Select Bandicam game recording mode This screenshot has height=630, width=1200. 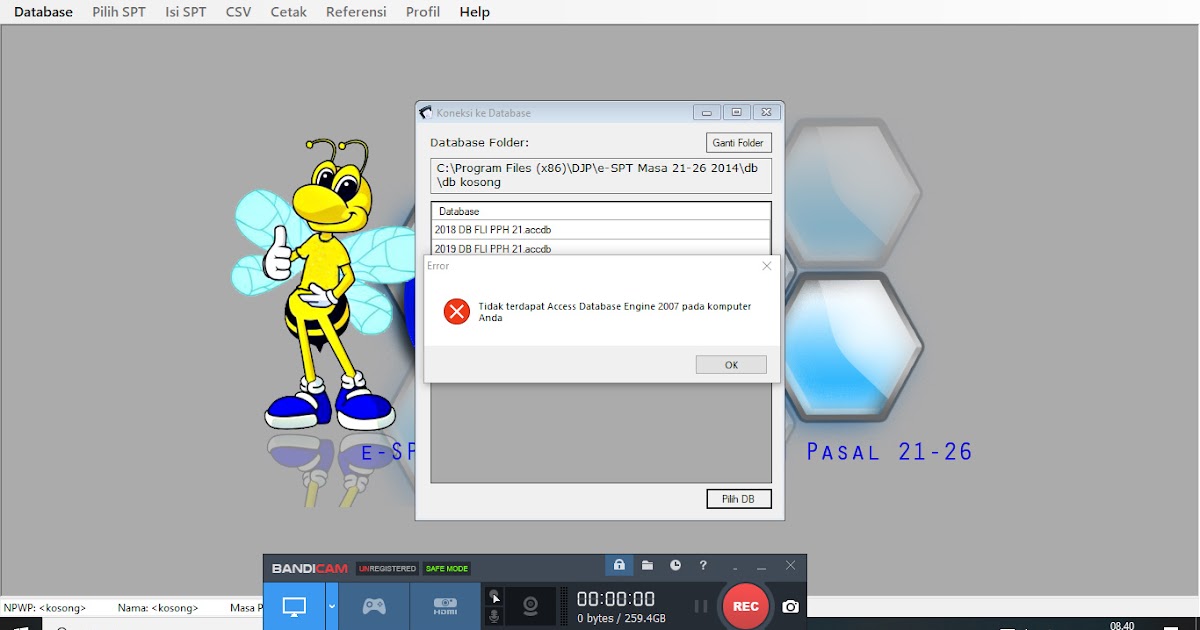pyautogui.click(x=374, y=606)
